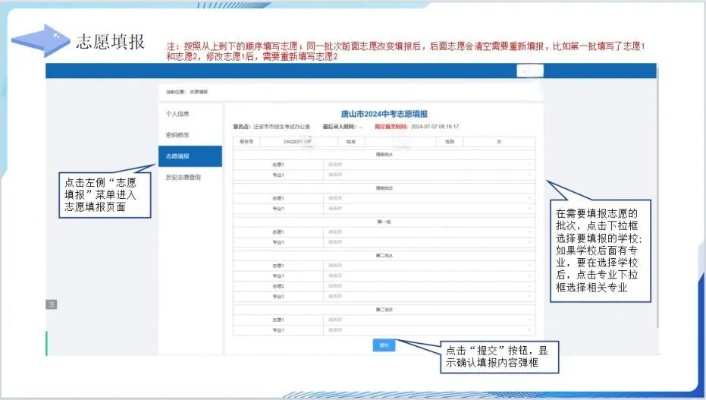Screen dimensions: 706x400
Task: Open 志愿1 dropdown under 第一批
Action: [x=429, y=232]
